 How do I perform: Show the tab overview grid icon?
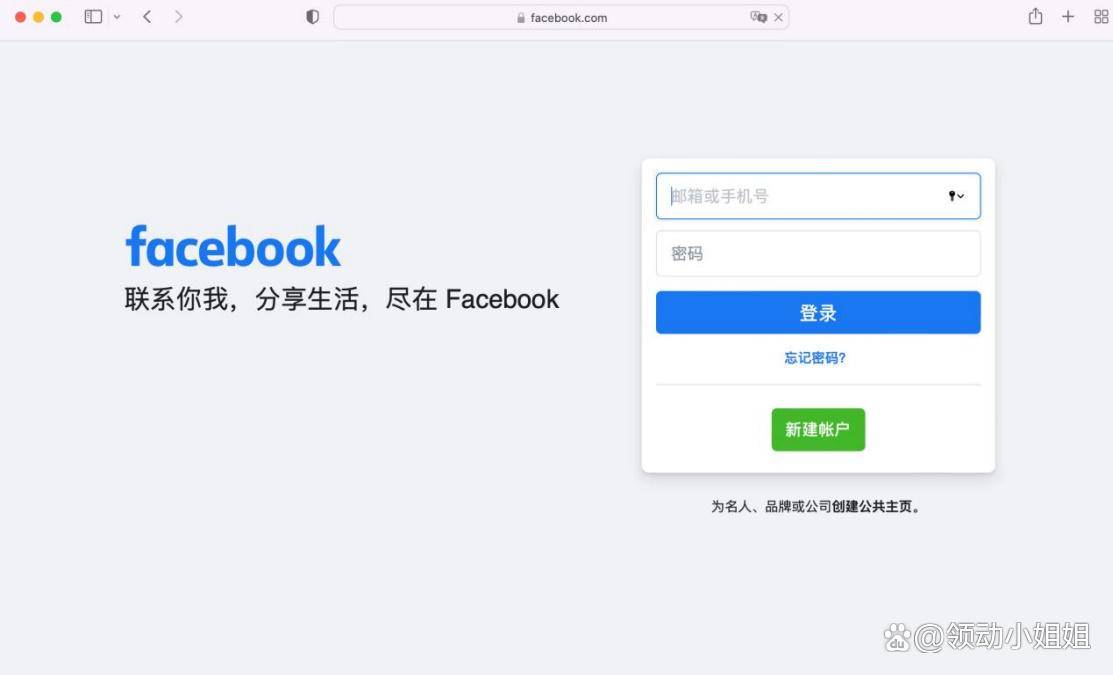coord(1101,17)
